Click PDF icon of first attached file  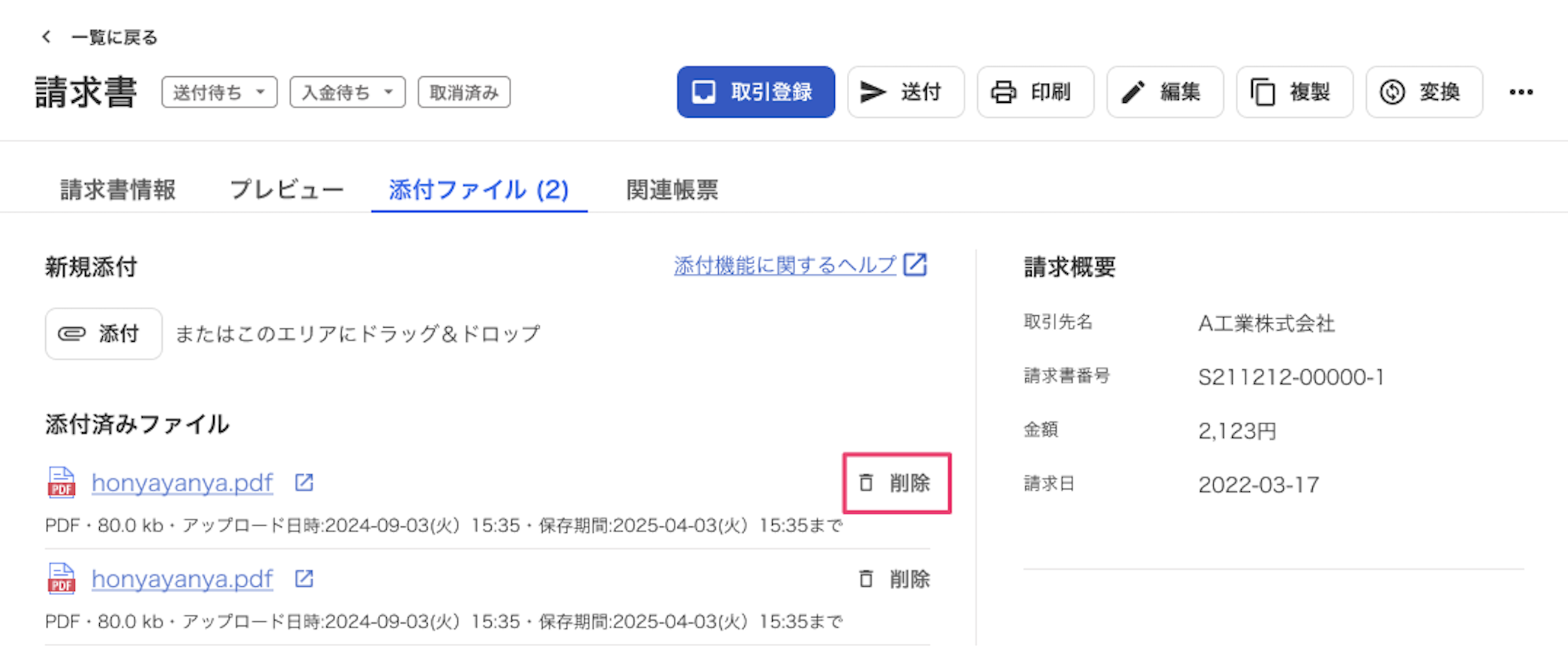click(x=61, y=482)
